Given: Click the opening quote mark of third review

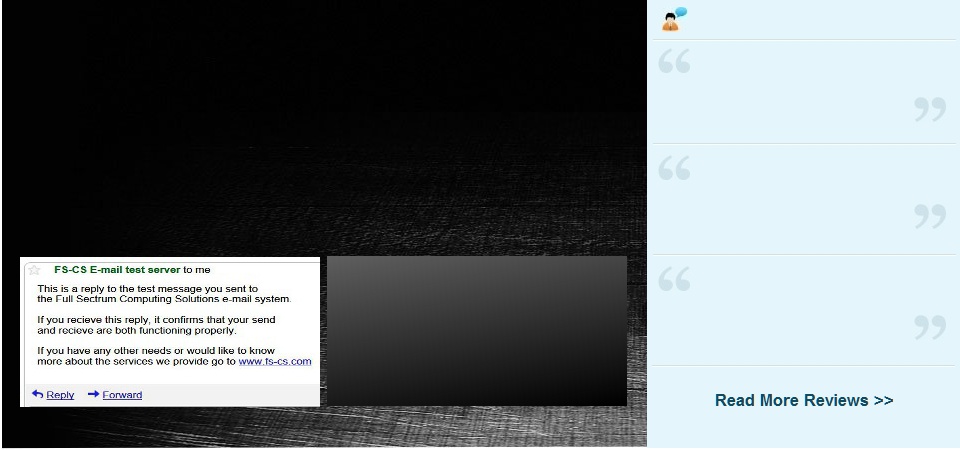Looking at the screenshot, I should pyautogui.click(x=675, y=279).
